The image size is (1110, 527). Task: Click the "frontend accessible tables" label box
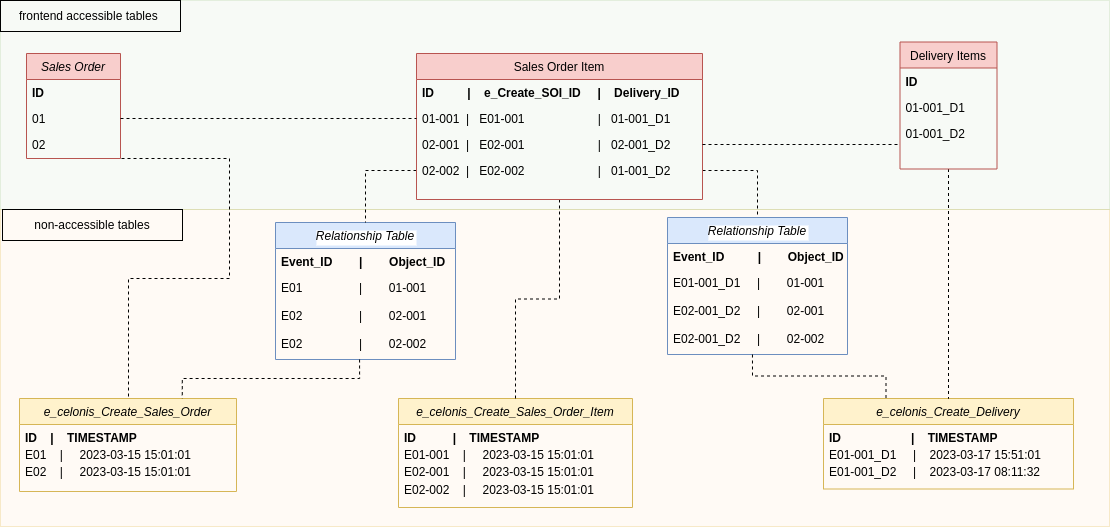pyautogui.click(x=90, y=16)
